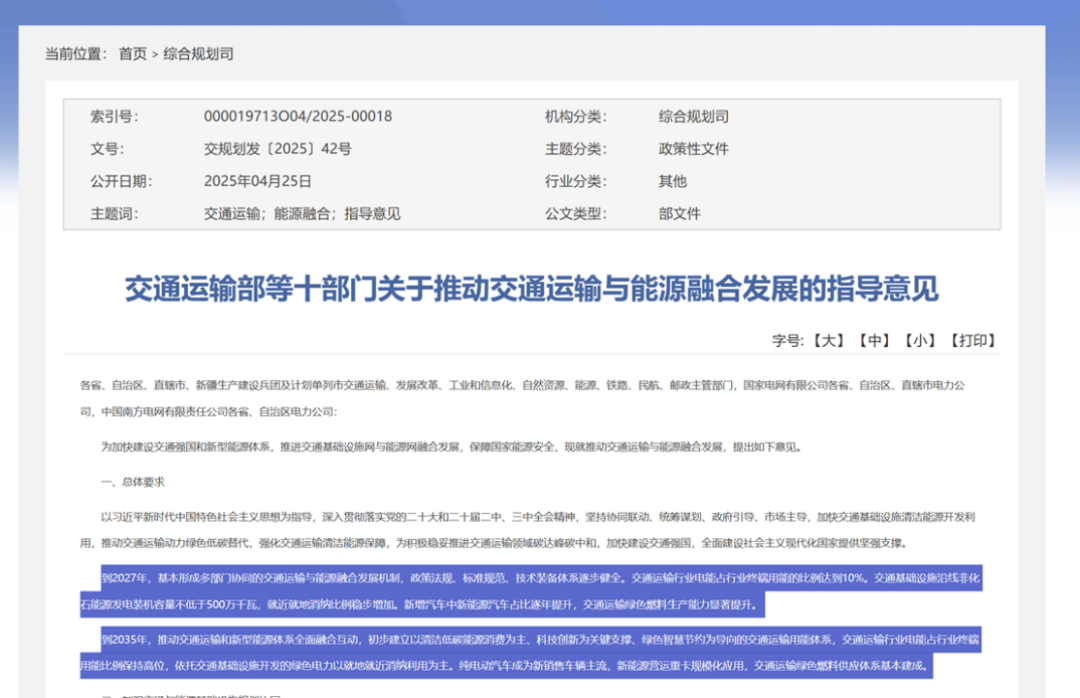Click the publication date 2025年04月25日
The width and height of the screenshot is (1080, 698).
(x=258, y=181)
